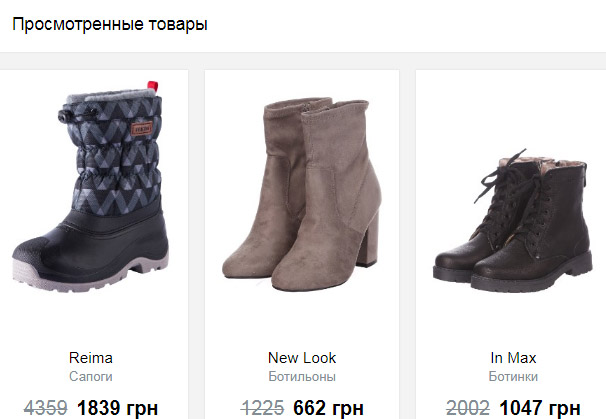Click the 662 грн sale price
606x419 pixels.
[x=328, y=408]
